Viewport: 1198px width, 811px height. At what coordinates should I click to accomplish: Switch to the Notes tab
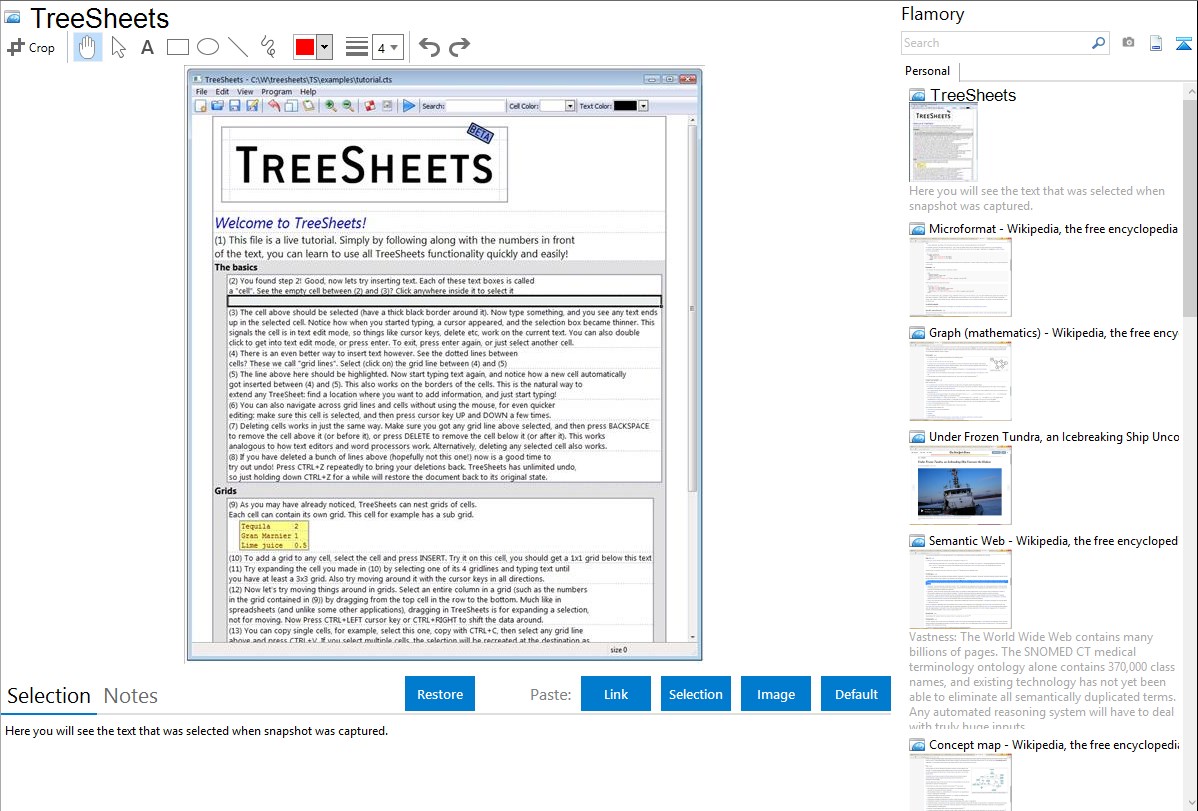pos(131,696)
